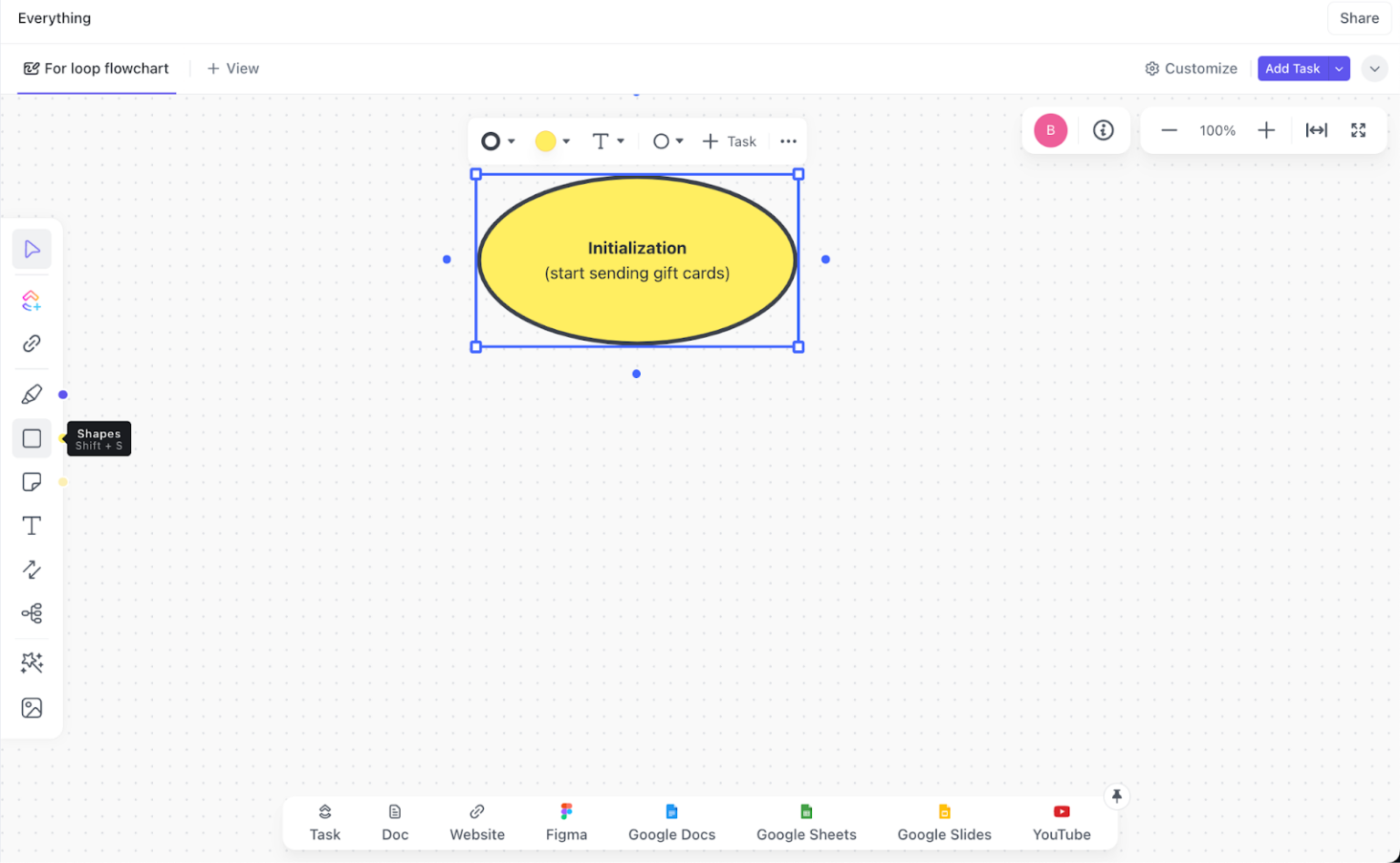Select pen color dot beside pen tool
The image size is (1400, 863).
point(63,395)
